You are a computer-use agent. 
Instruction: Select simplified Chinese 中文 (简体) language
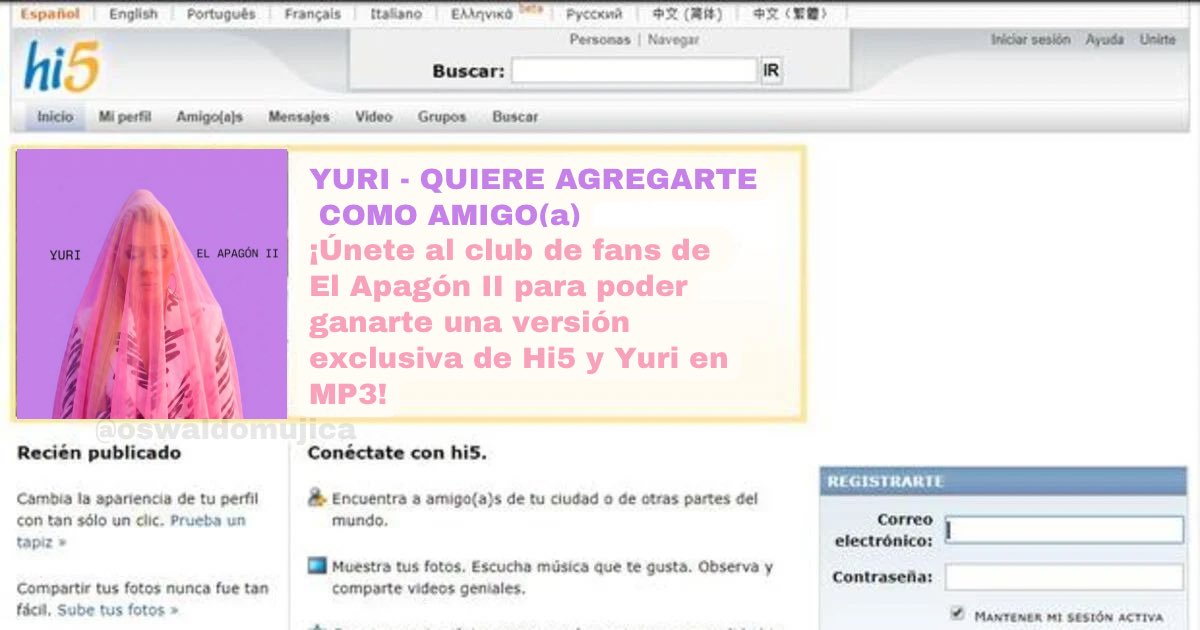[687, 14]
